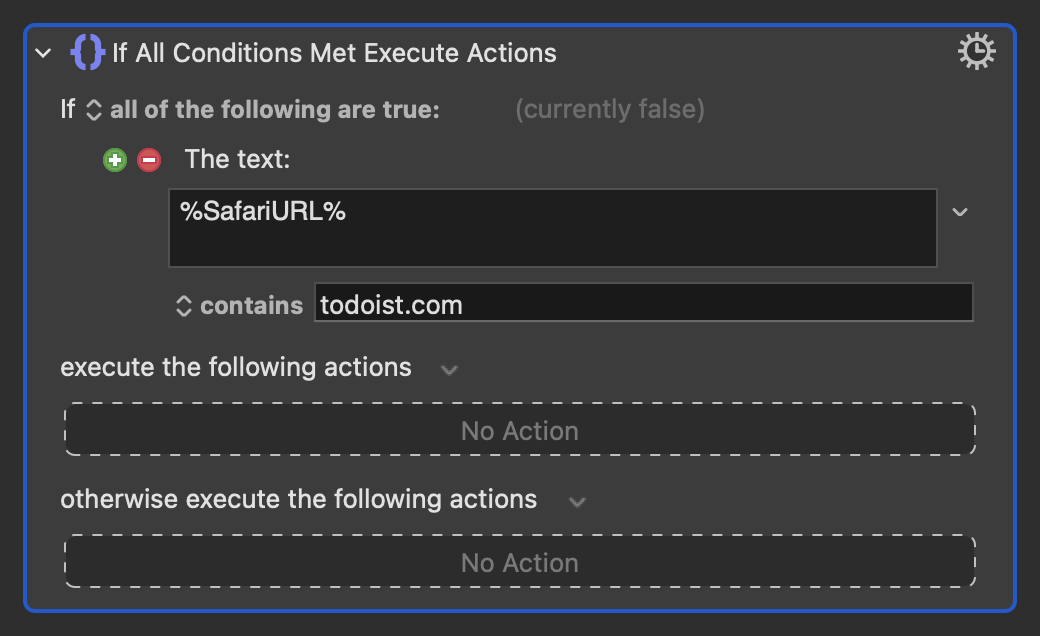Open the token dropdown beside %SafariURL% field

click(960, 212)
